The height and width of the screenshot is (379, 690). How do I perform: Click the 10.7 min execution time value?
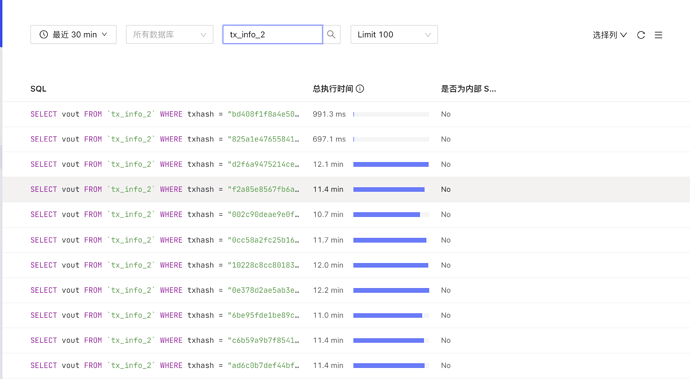pyautogui.click(x=328, y=214)
